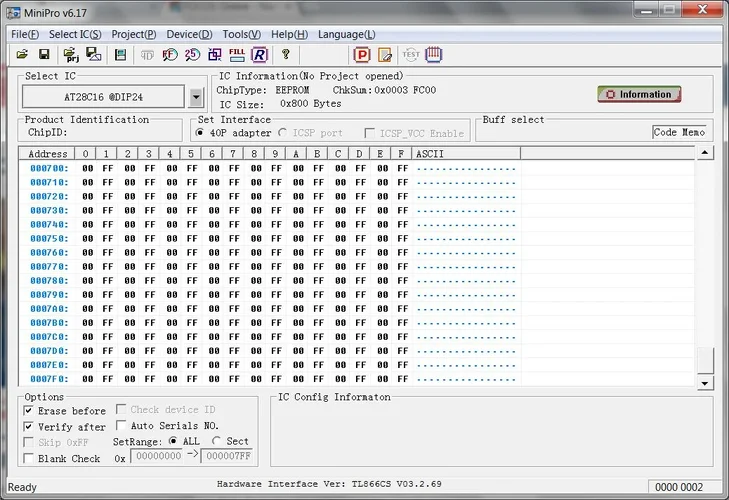Viewport: 729px width, 500px height.
Task: Open a file with the folder icon
Action: click(x=22, y=54)
